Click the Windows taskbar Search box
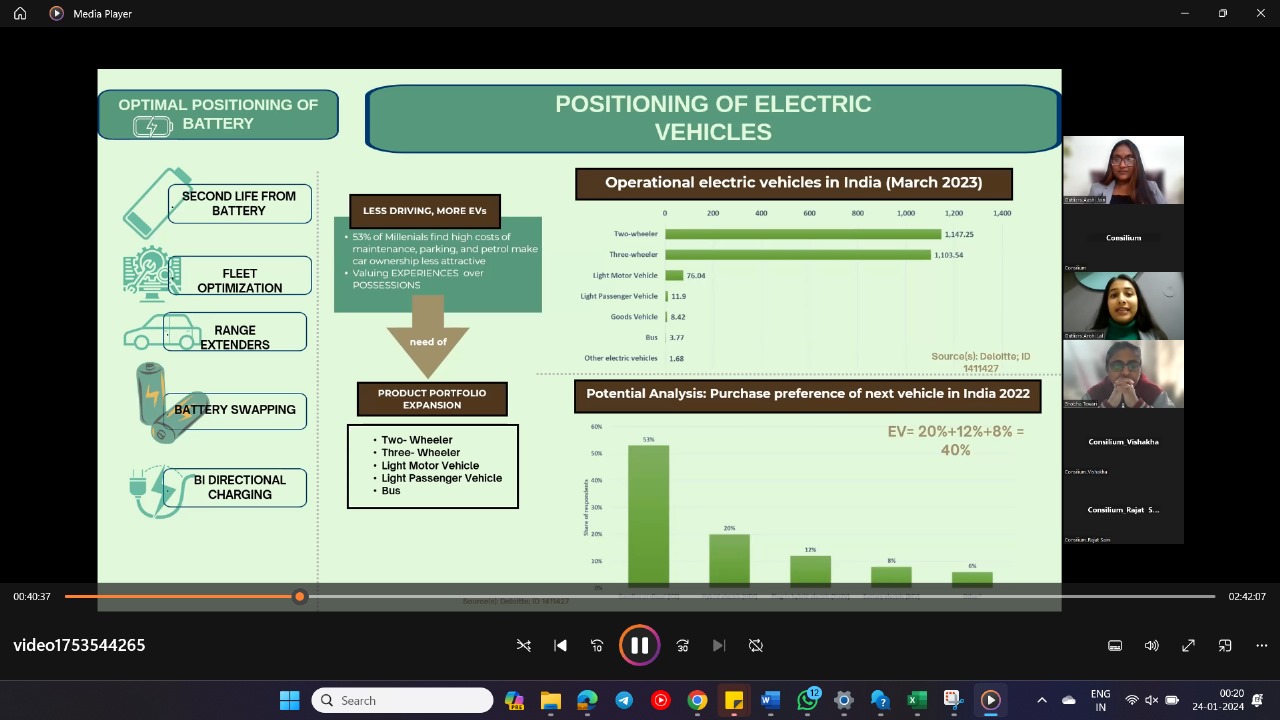 point(402,700)
